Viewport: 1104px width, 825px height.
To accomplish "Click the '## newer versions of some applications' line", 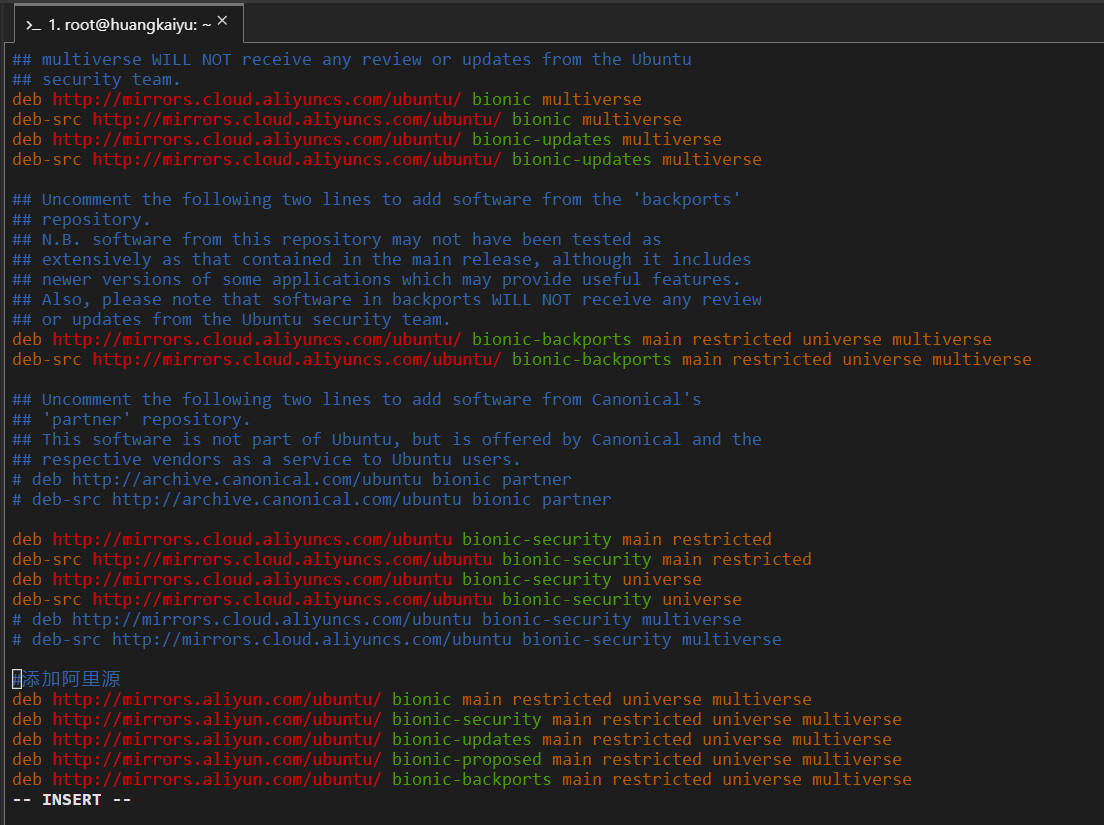I will (377, 279).
